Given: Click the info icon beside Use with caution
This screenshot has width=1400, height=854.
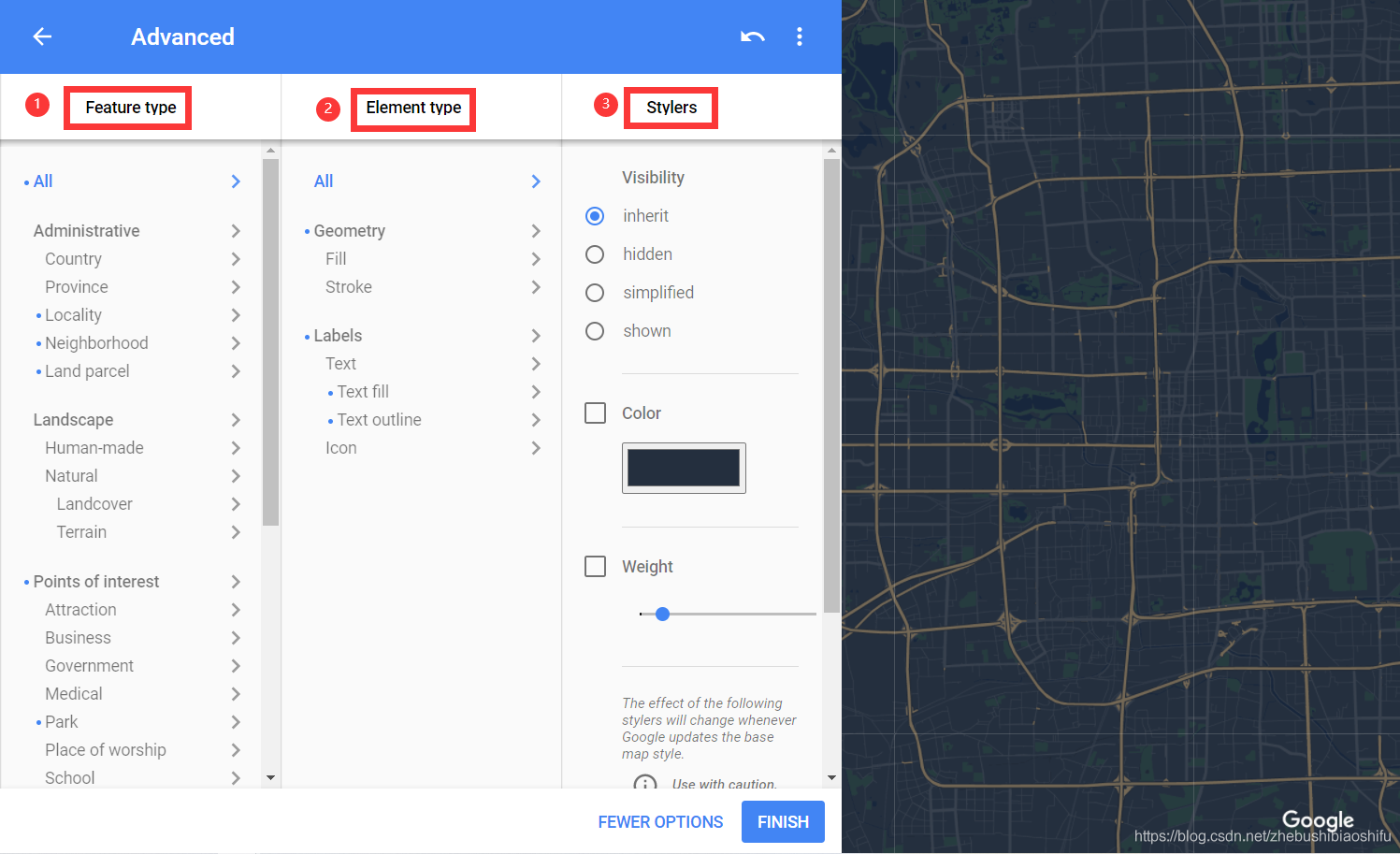Looking at the screenshot, I should [645, 784].
